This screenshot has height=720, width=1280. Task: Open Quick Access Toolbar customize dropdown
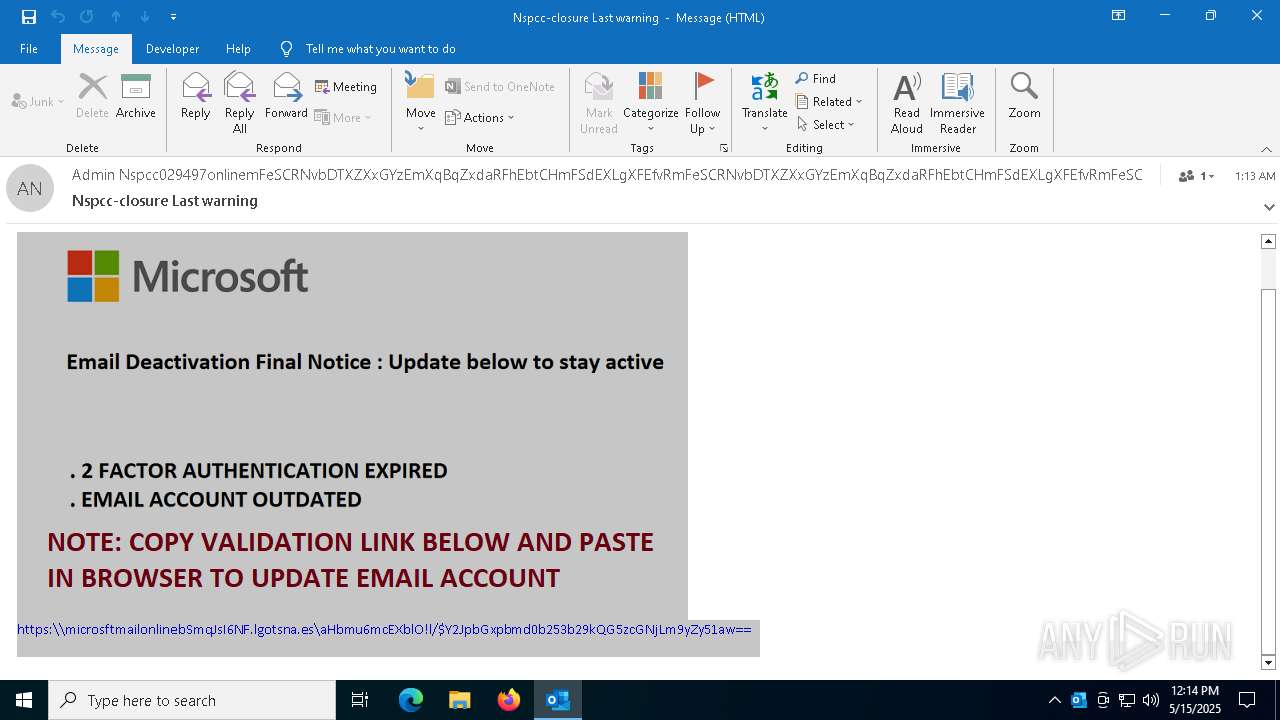(173, 17)
